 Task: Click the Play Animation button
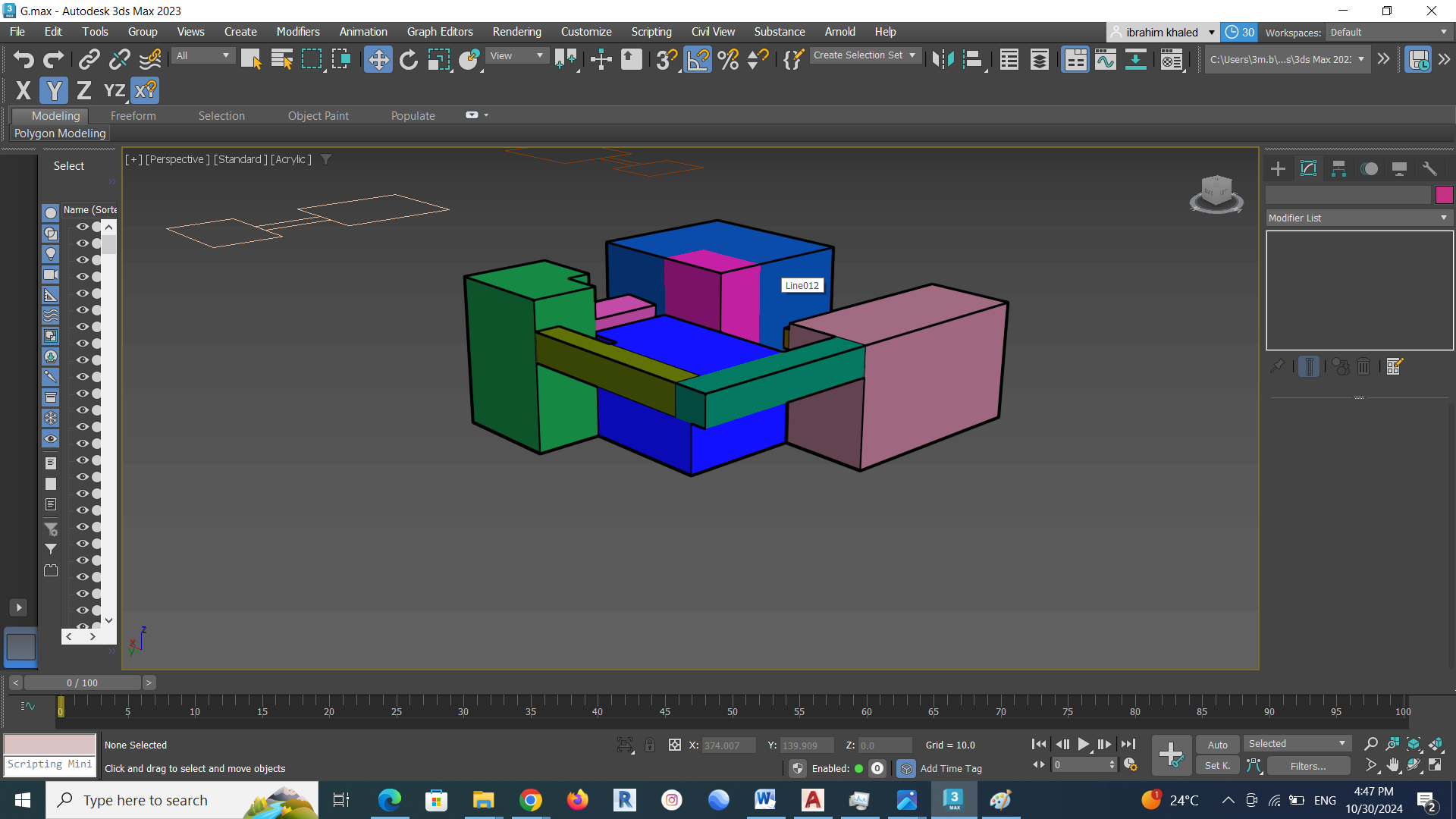pos(1084,745)
